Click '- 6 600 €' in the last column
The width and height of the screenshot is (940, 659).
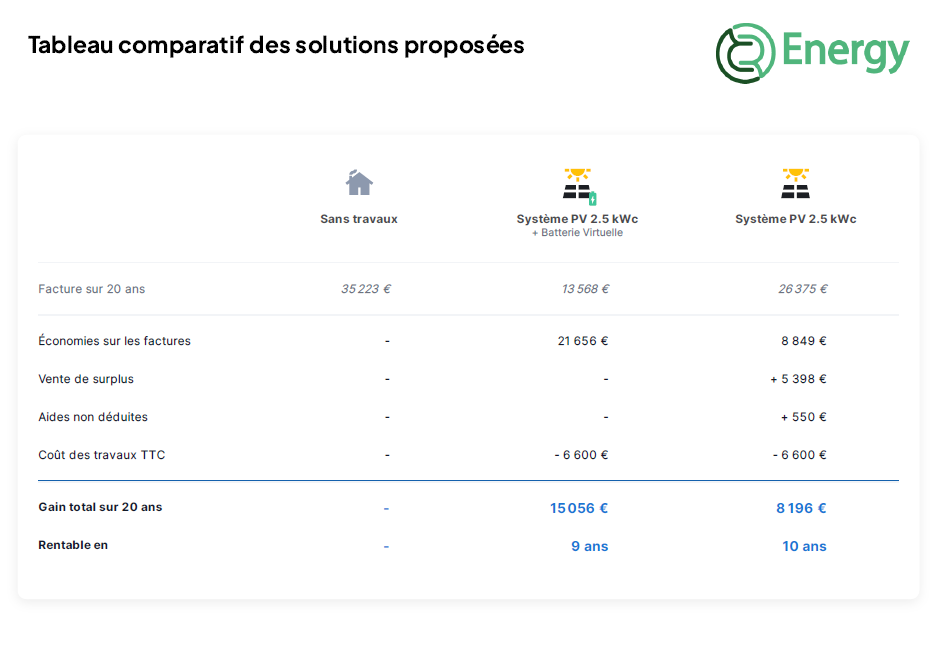click(x=800, y=455)
